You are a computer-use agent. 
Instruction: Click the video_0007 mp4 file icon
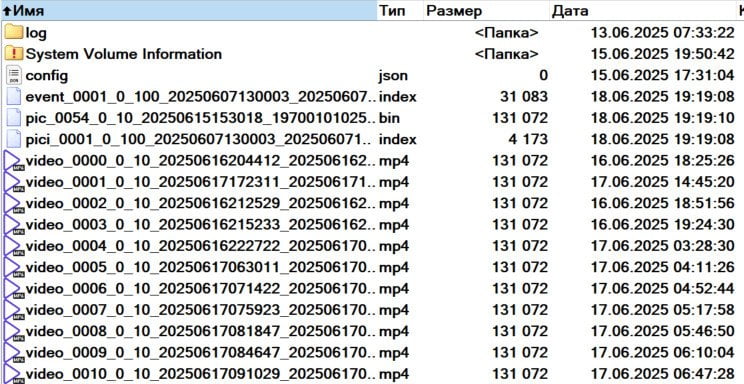pos(14,310)
